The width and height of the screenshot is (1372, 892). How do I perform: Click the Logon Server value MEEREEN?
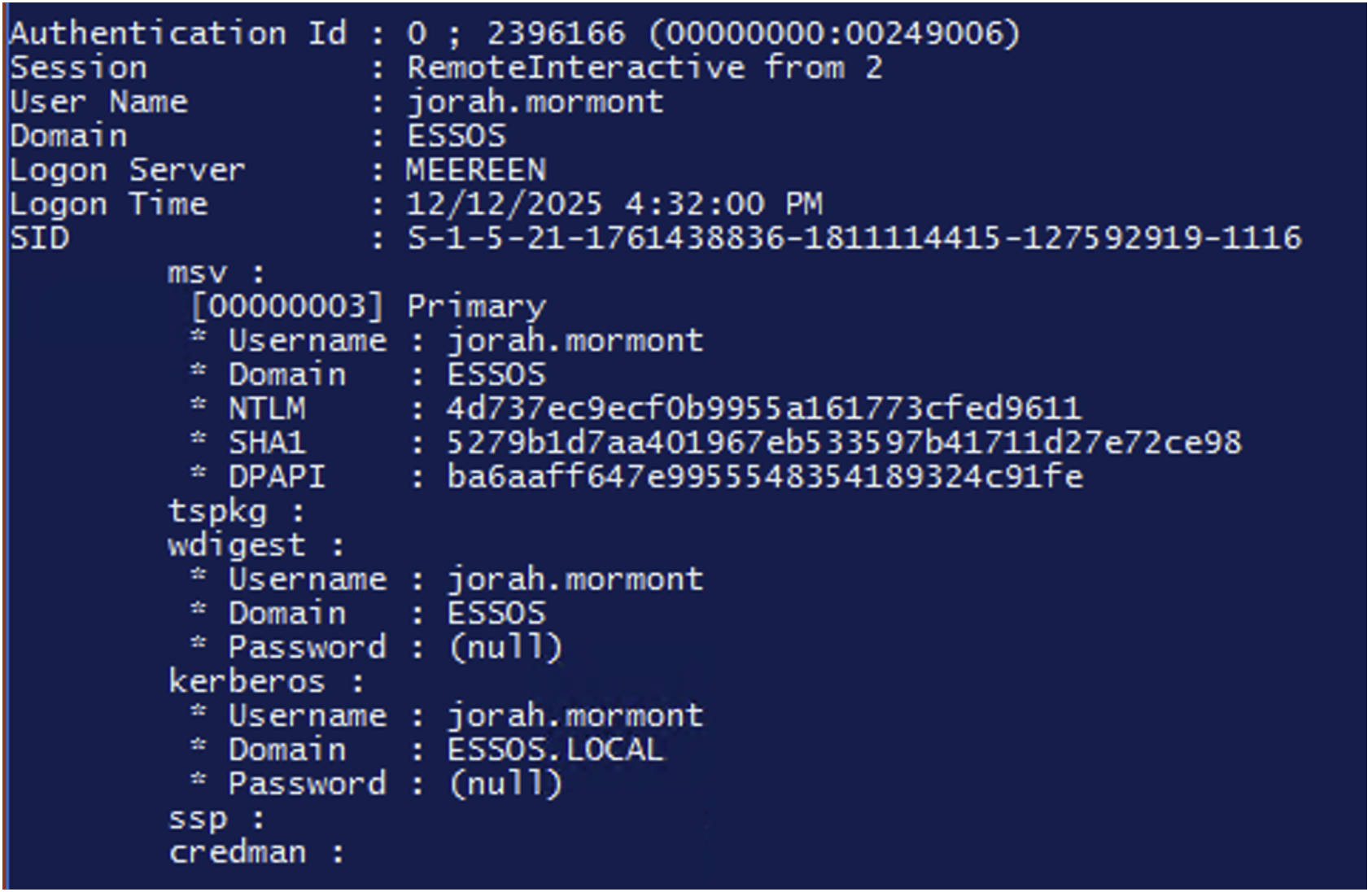point(476,170)
